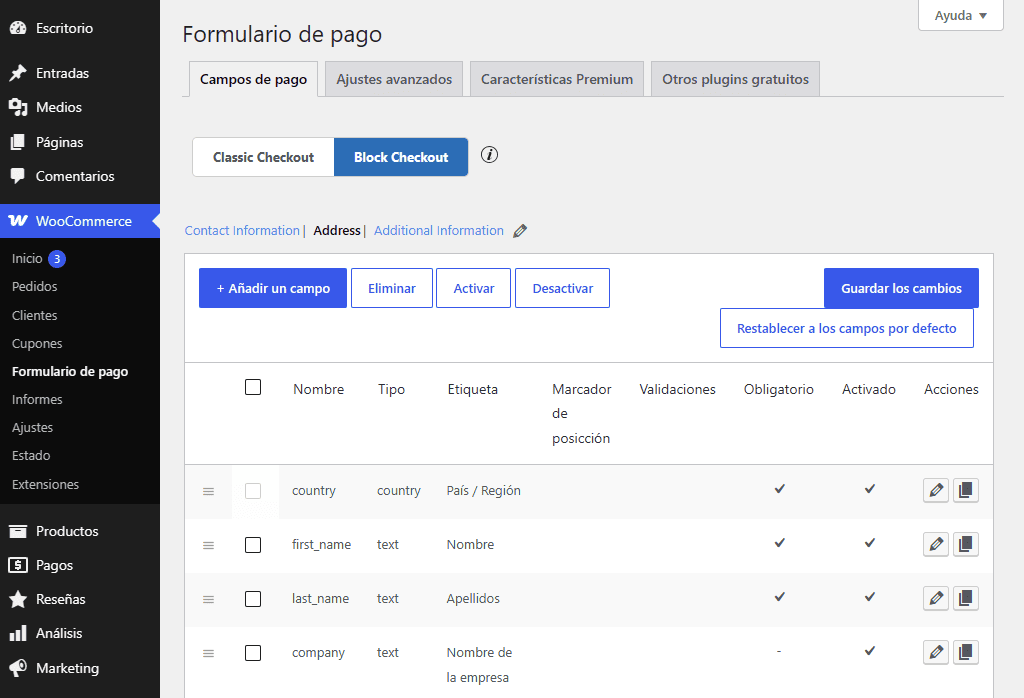Image resolution: width=1024 pixels, height=698 pixels.
Task: Open the Otros plugins gratuitos tab
Action: (735, 79)
